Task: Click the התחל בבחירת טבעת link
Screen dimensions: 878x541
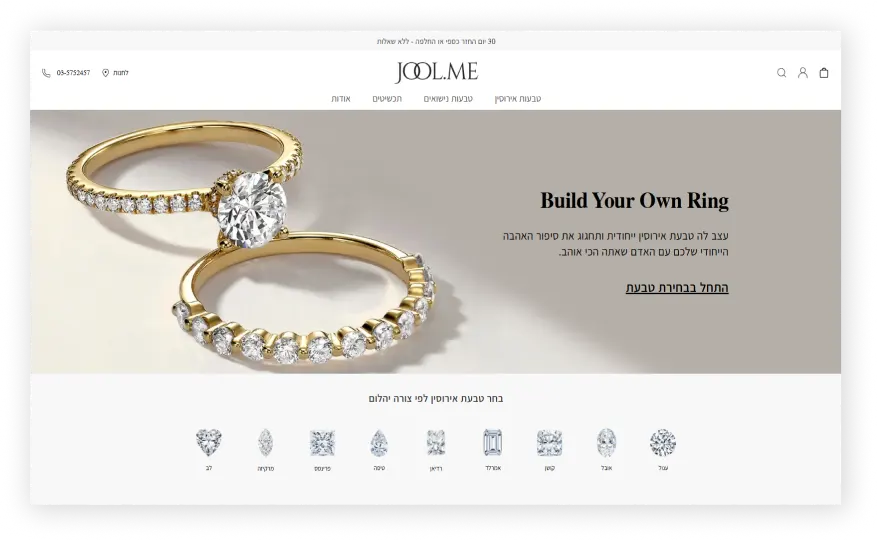Action: point(677,287)
